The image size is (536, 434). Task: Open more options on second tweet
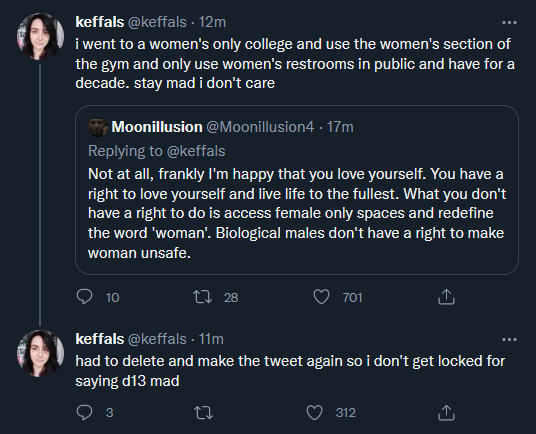pos(509,339)
